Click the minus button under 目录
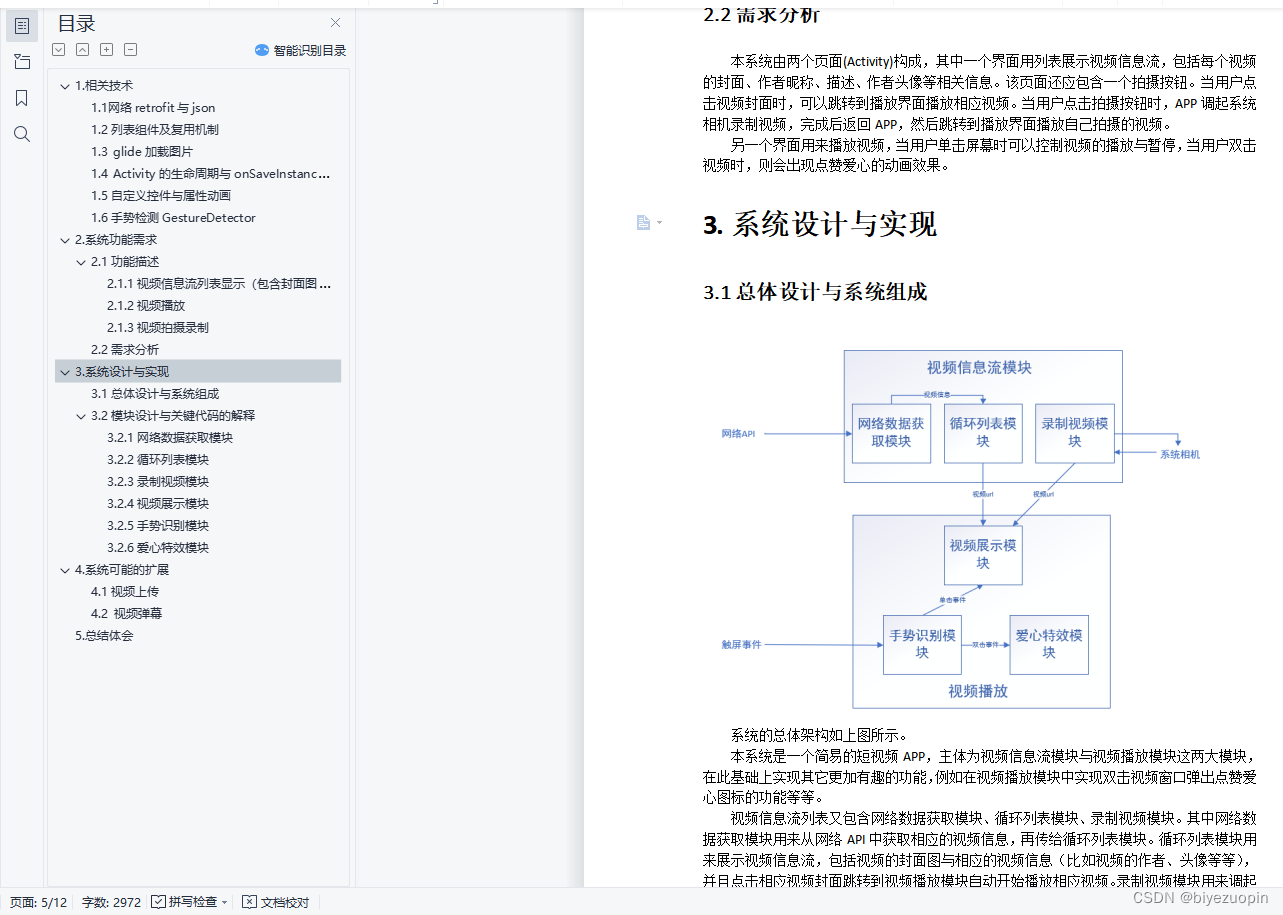1283x915 pixels. pyautogui.click(x=131, y=50)
